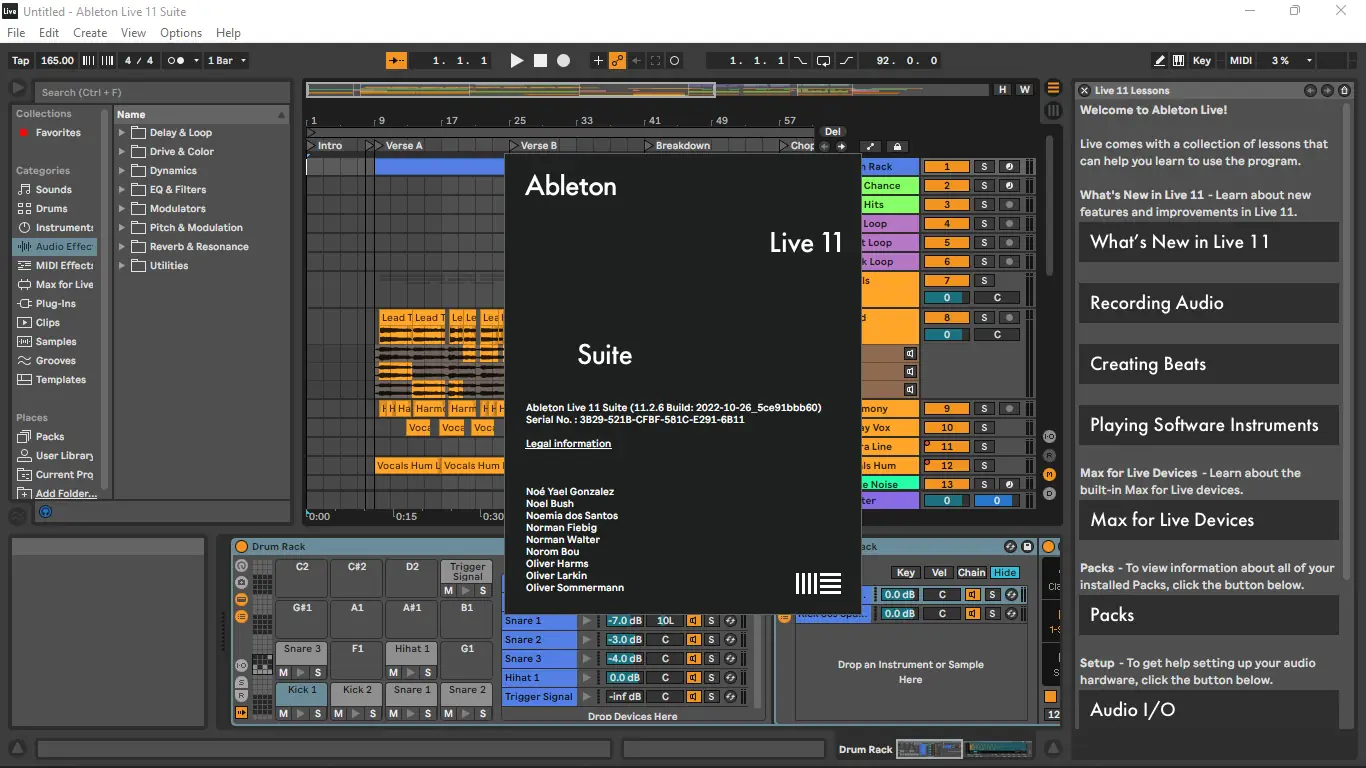
Task: Enable Draw Mode pencil icon
Action: (1158, 61)
